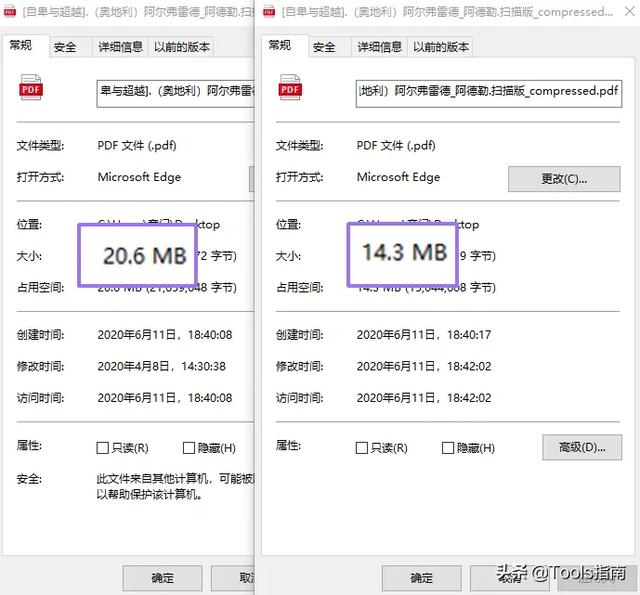Click 取消 button in left window

click(x=233, y=578)
